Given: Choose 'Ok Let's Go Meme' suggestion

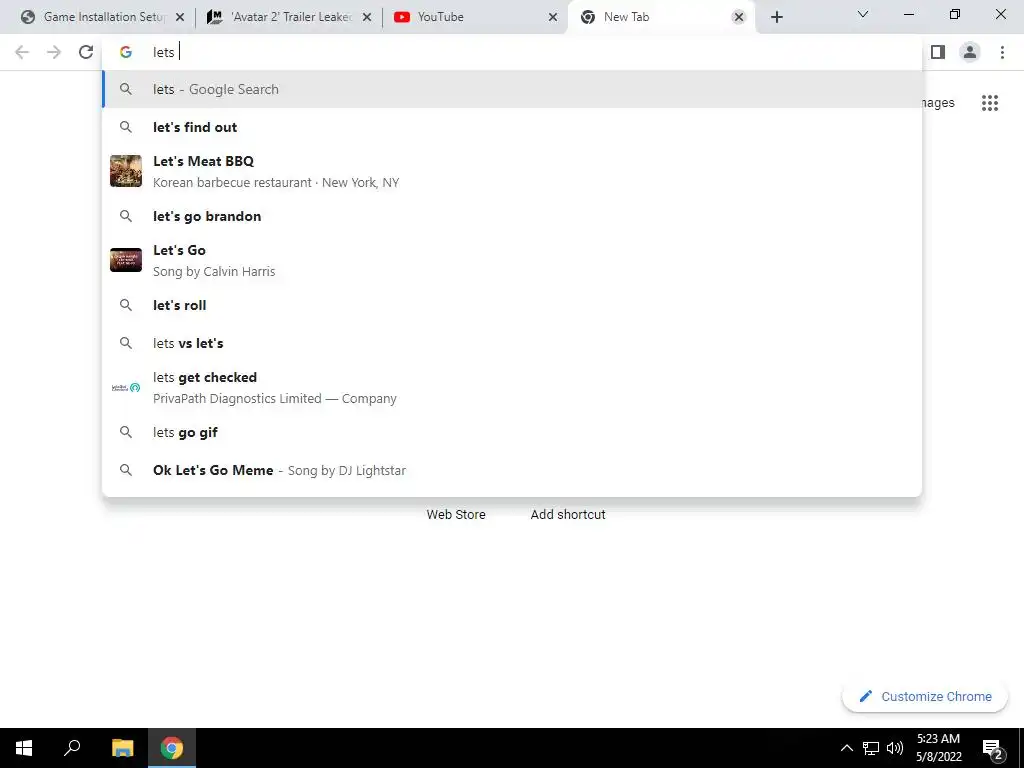Looking at the screenshot, I should click(512, 470).
